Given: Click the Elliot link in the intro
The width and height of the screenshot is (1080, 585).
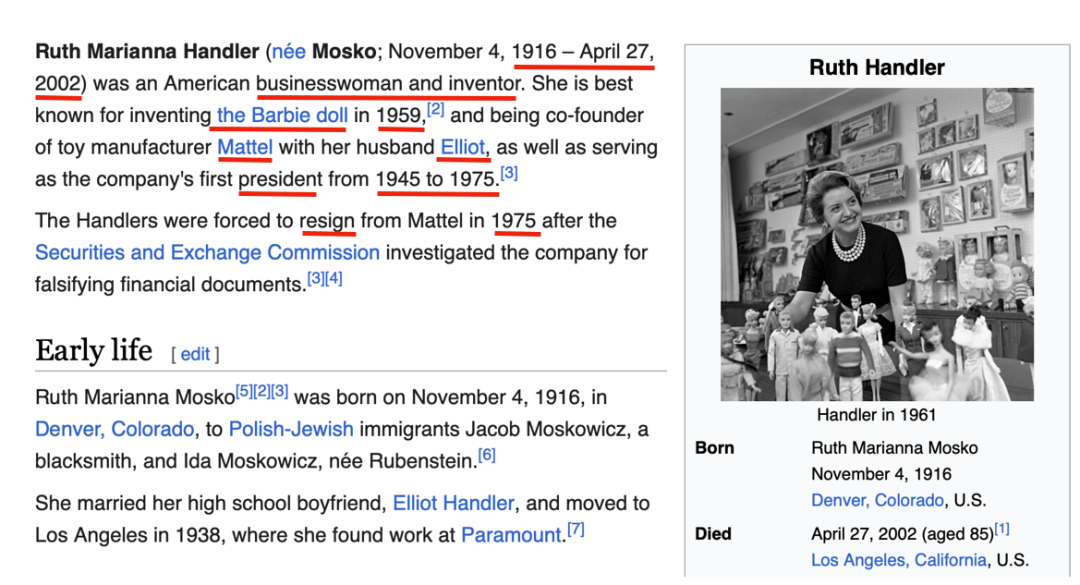Looking at the screenshot, I should (462, 147).
